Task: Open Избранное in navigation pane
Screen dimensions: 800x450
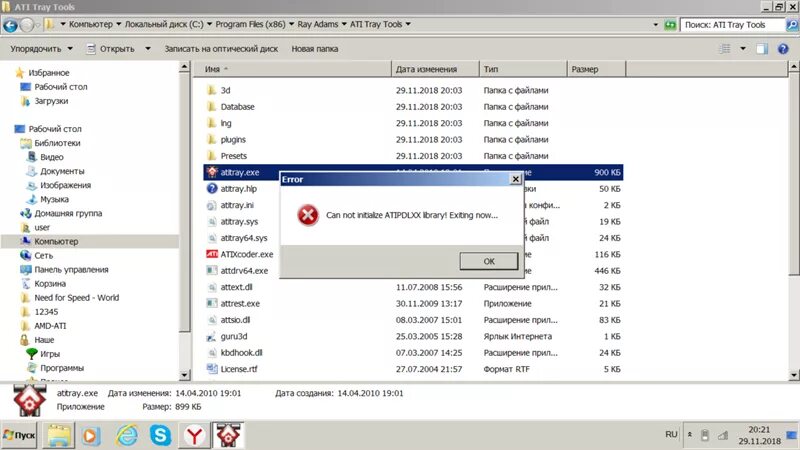Action: click(x=48, y=72)
